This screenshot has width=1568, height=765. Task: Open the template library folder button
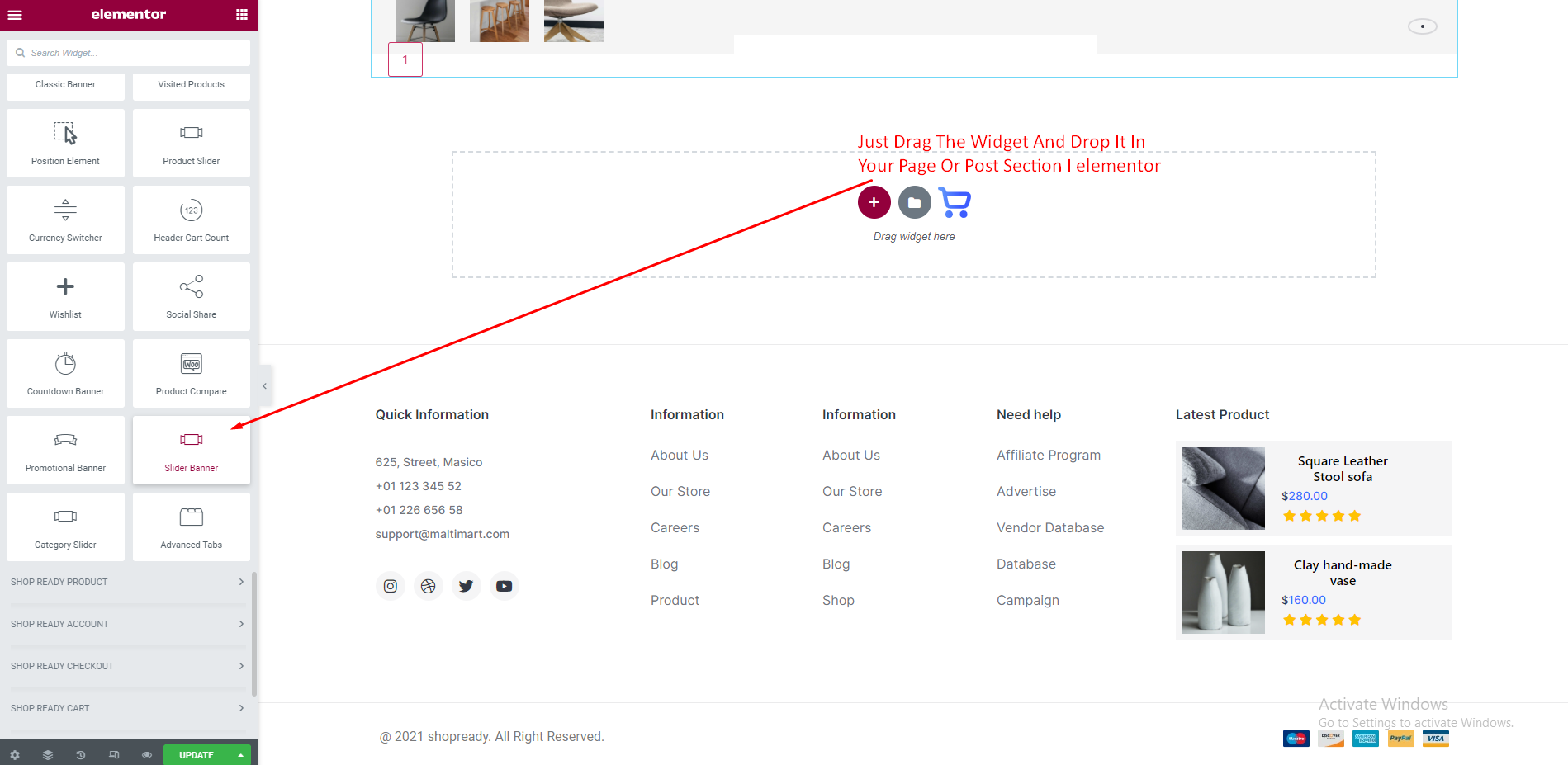click(x=914, y=202)
